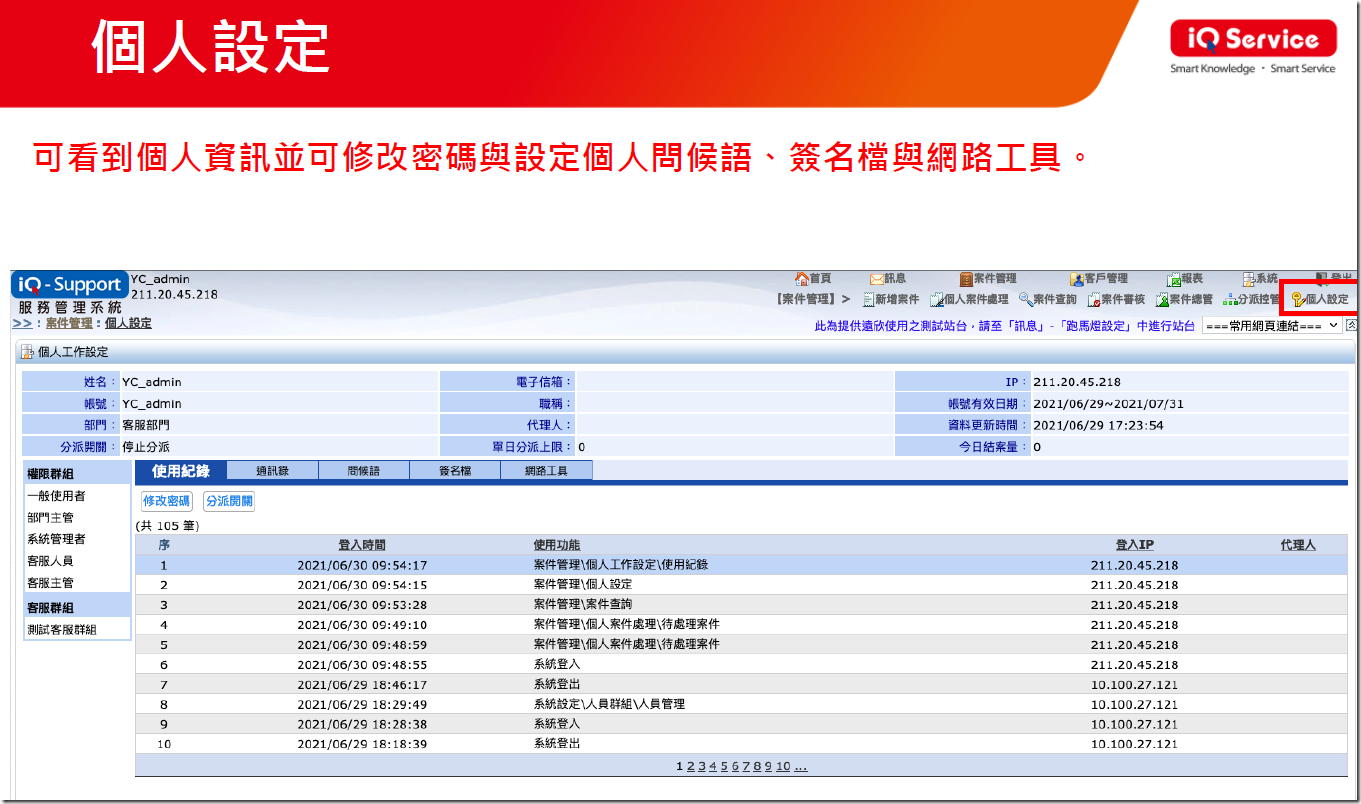Viewport: 1361px width, 804px height.
Task: Open 案件總管 case manager
Action: pyautogui.click(x=1184, y=299)
